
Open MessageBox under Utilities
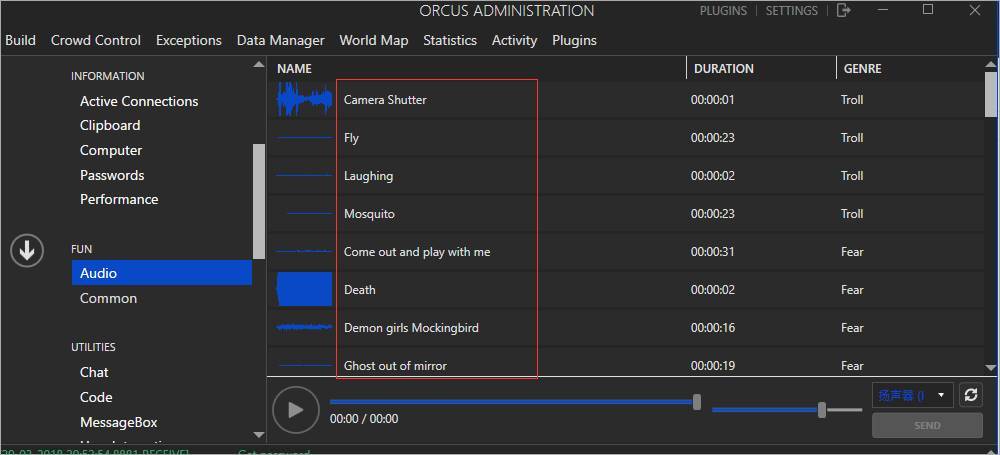tap(119, 422)
